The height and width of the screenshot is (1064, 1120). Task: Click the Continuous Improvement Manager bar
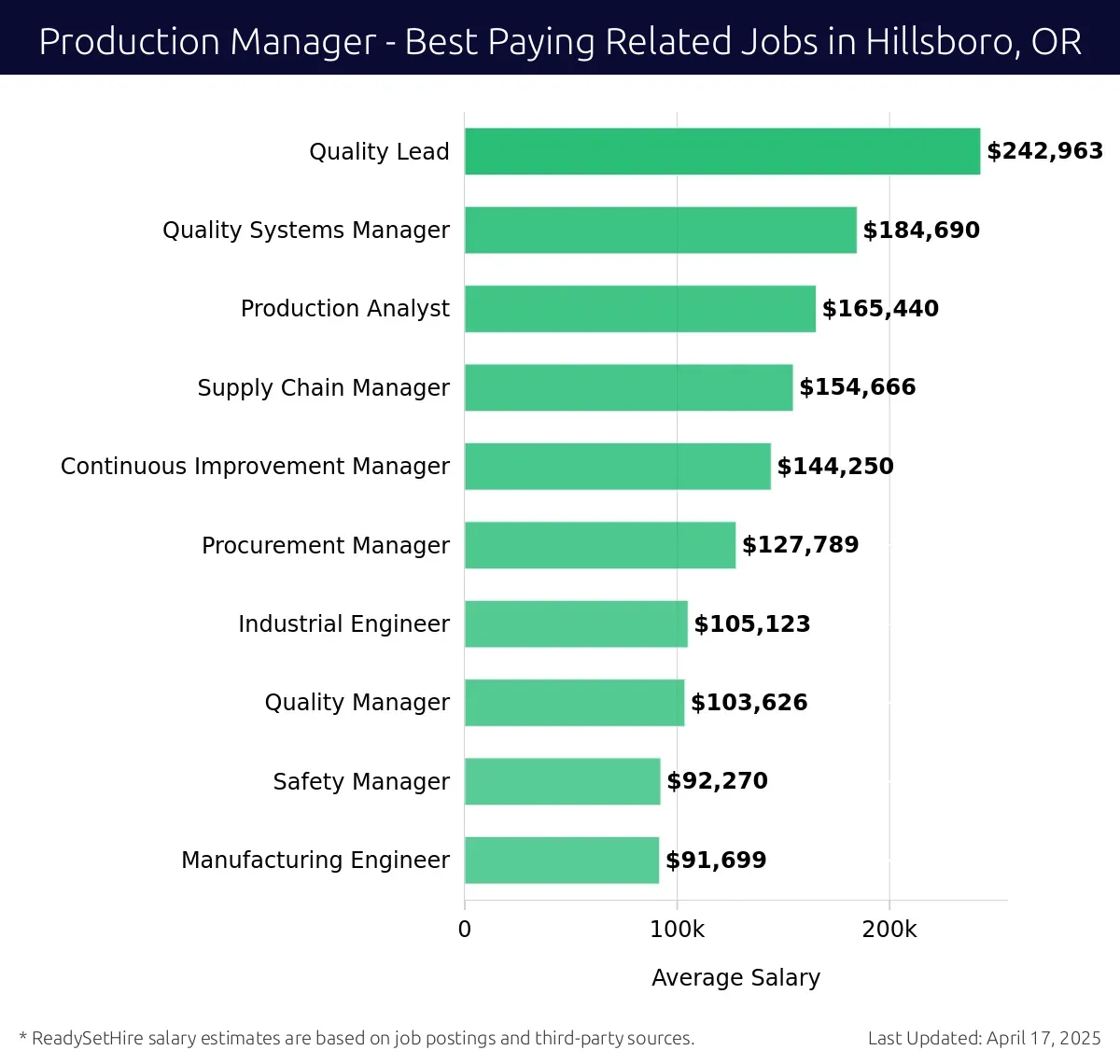pyautogui.click(x=618, y=466)
